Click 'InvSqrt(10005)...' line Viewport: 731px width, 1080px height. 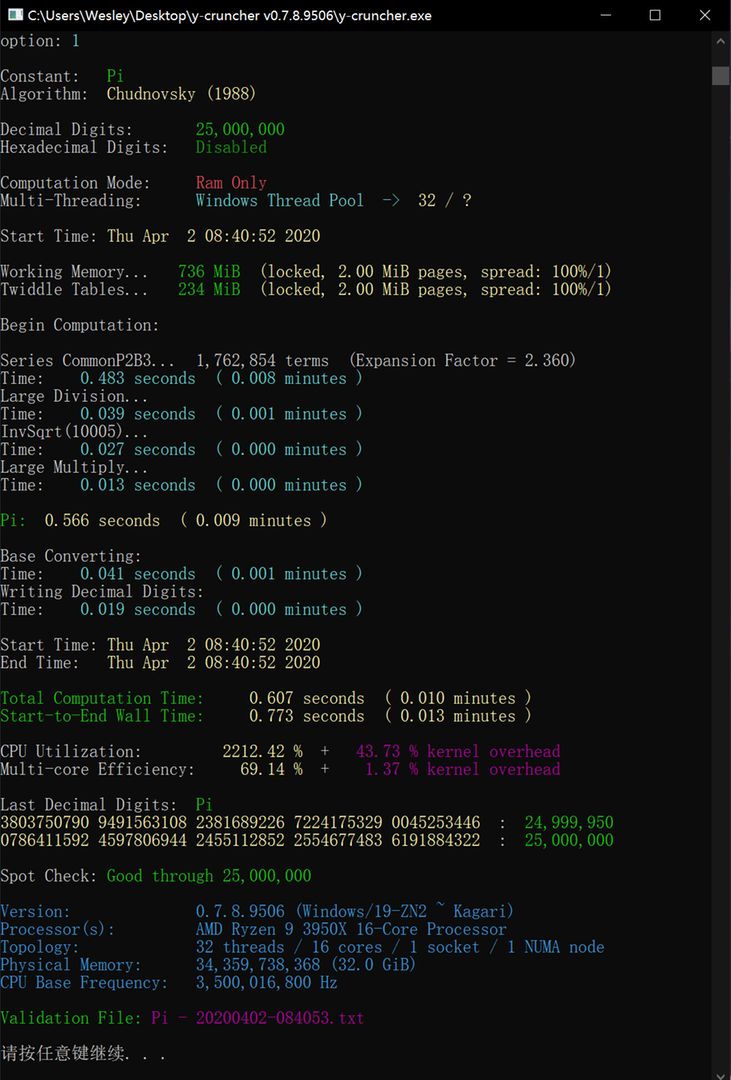click(74, 432)
